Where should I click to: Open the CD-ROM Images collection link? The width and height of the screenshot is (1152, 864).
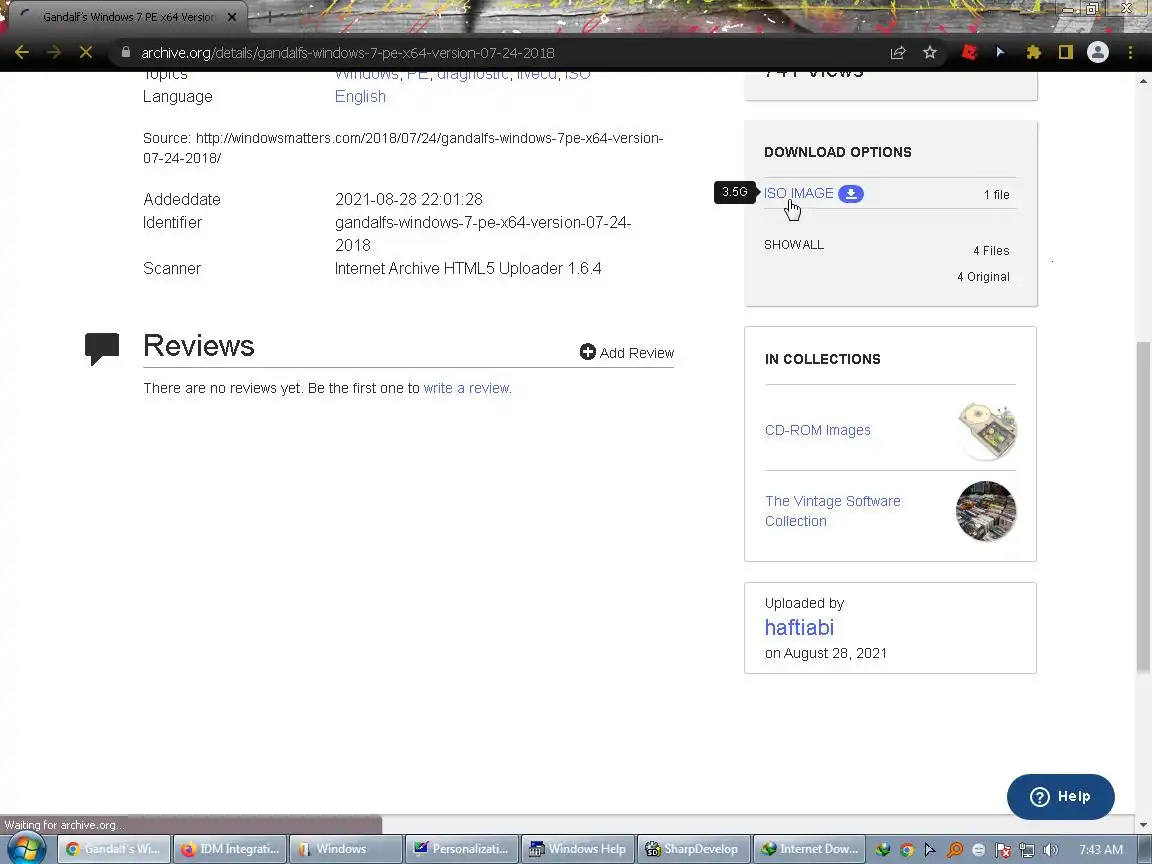click(818, 430)
